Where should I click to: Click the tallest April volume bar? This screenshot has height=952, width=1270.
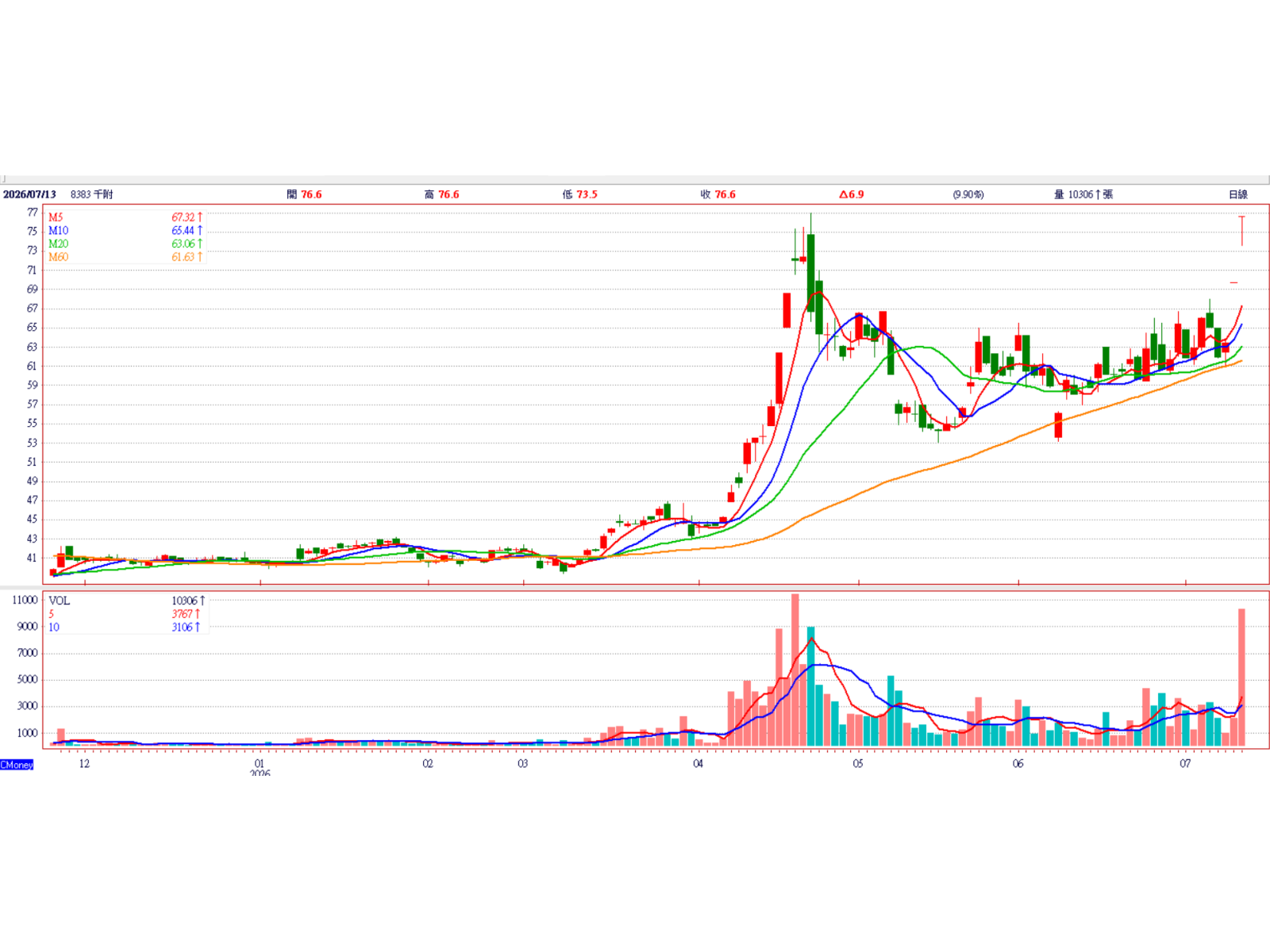click(795, 670)
